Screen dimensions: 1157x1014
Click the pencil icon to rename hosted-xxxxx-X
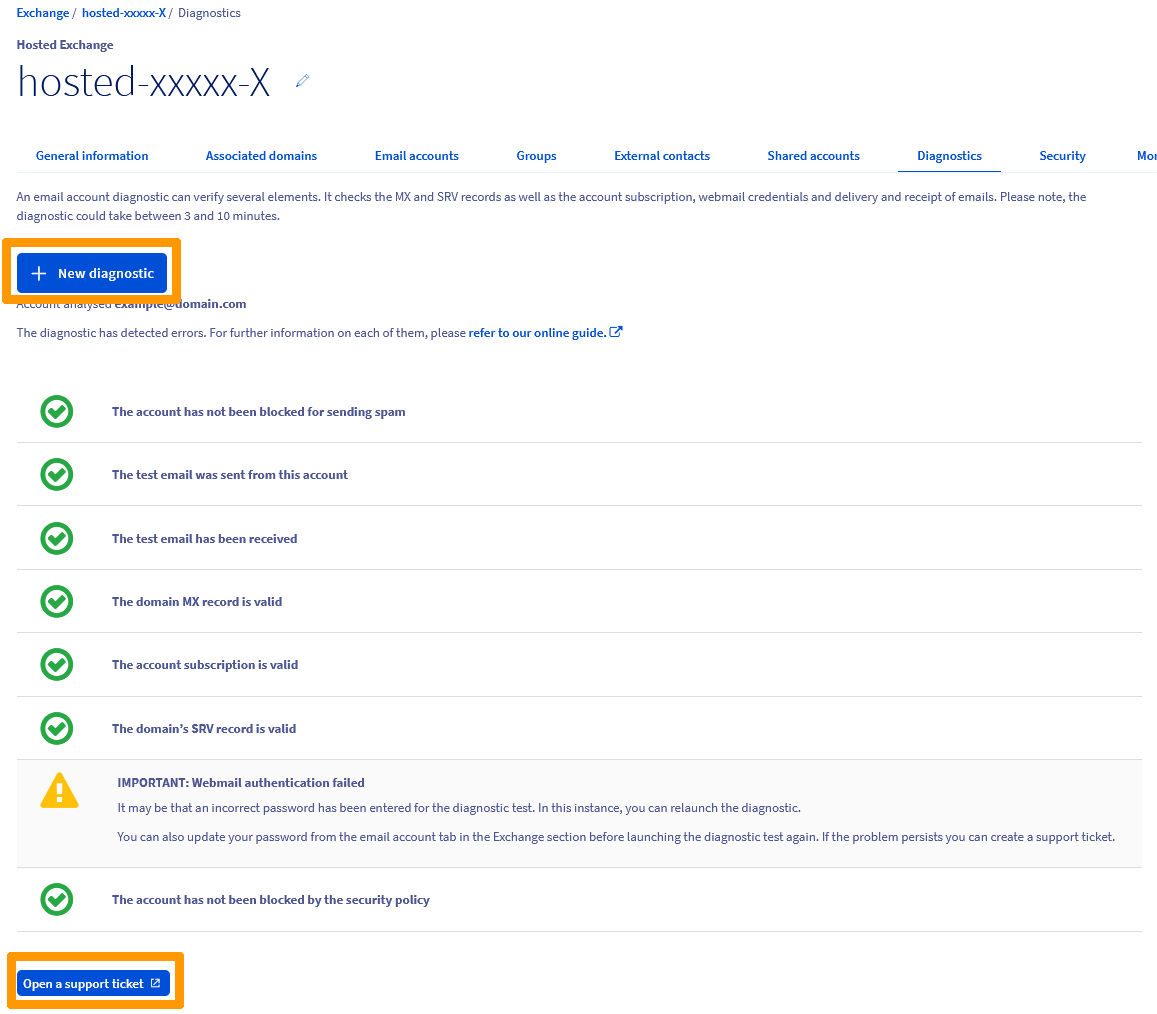[302, 81]
